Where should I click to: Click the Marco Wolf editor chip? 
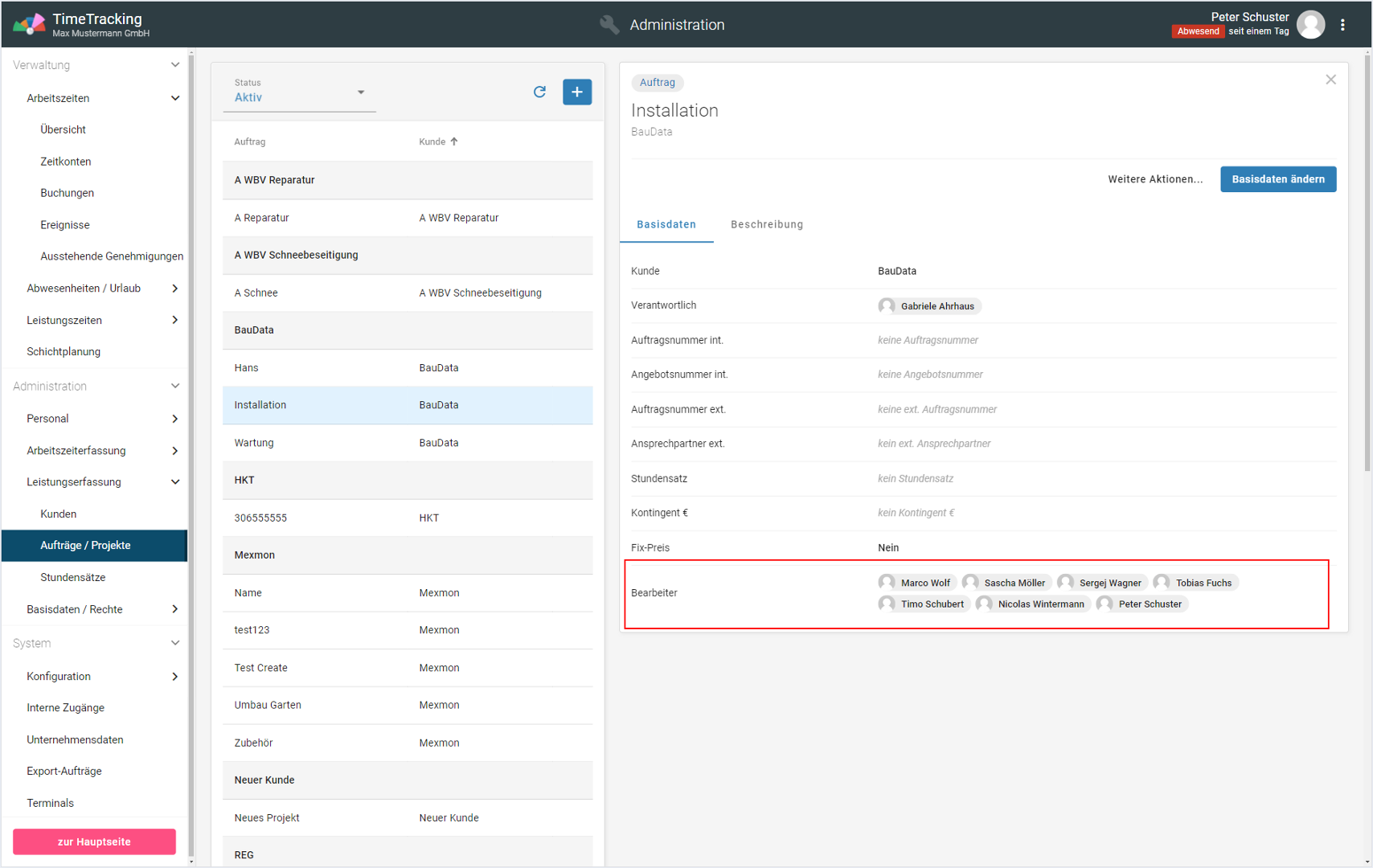(x=916, y=583)
